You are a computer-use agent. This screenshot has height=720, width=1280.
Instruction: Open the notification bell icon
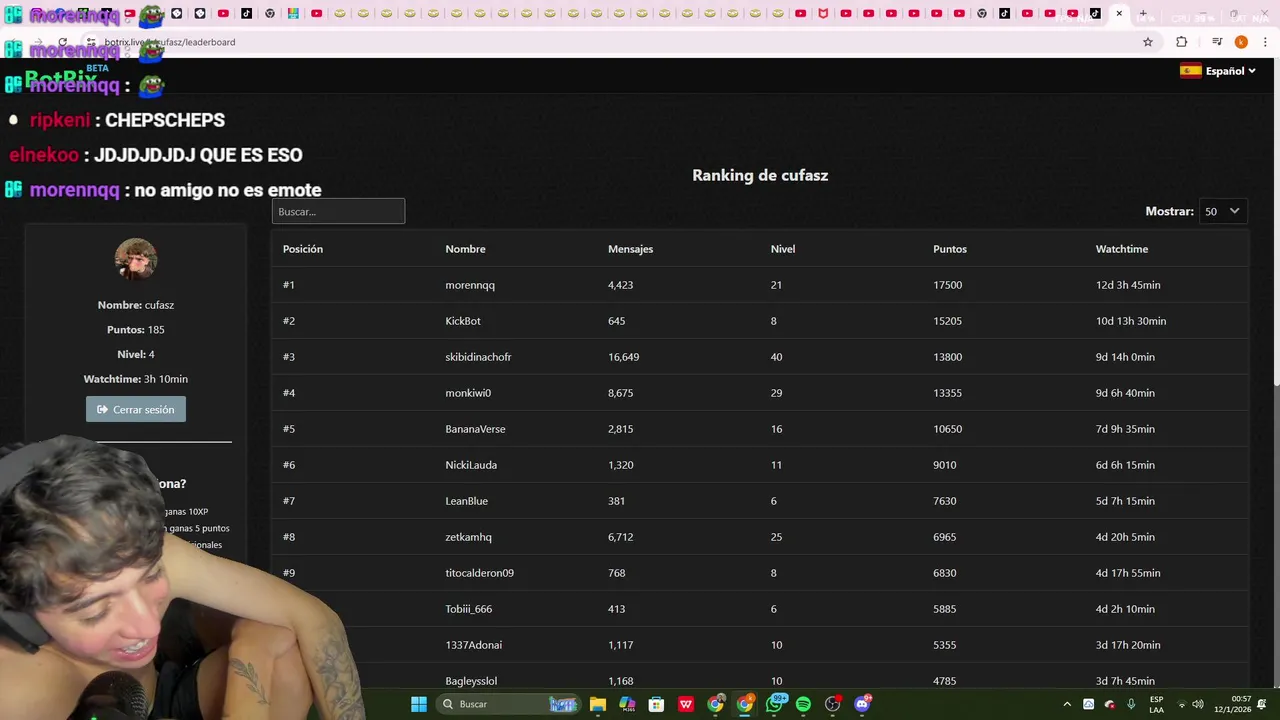(x=1262, y=704)
